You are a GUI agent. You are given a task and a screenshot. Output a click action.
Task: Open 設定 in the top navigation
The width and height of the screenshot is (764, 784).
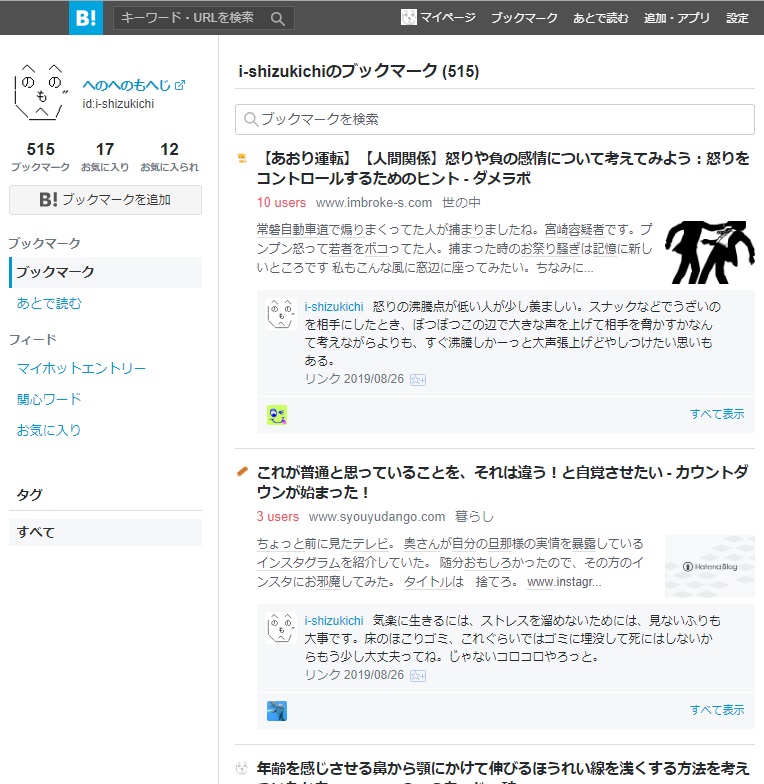click(737, 18)
